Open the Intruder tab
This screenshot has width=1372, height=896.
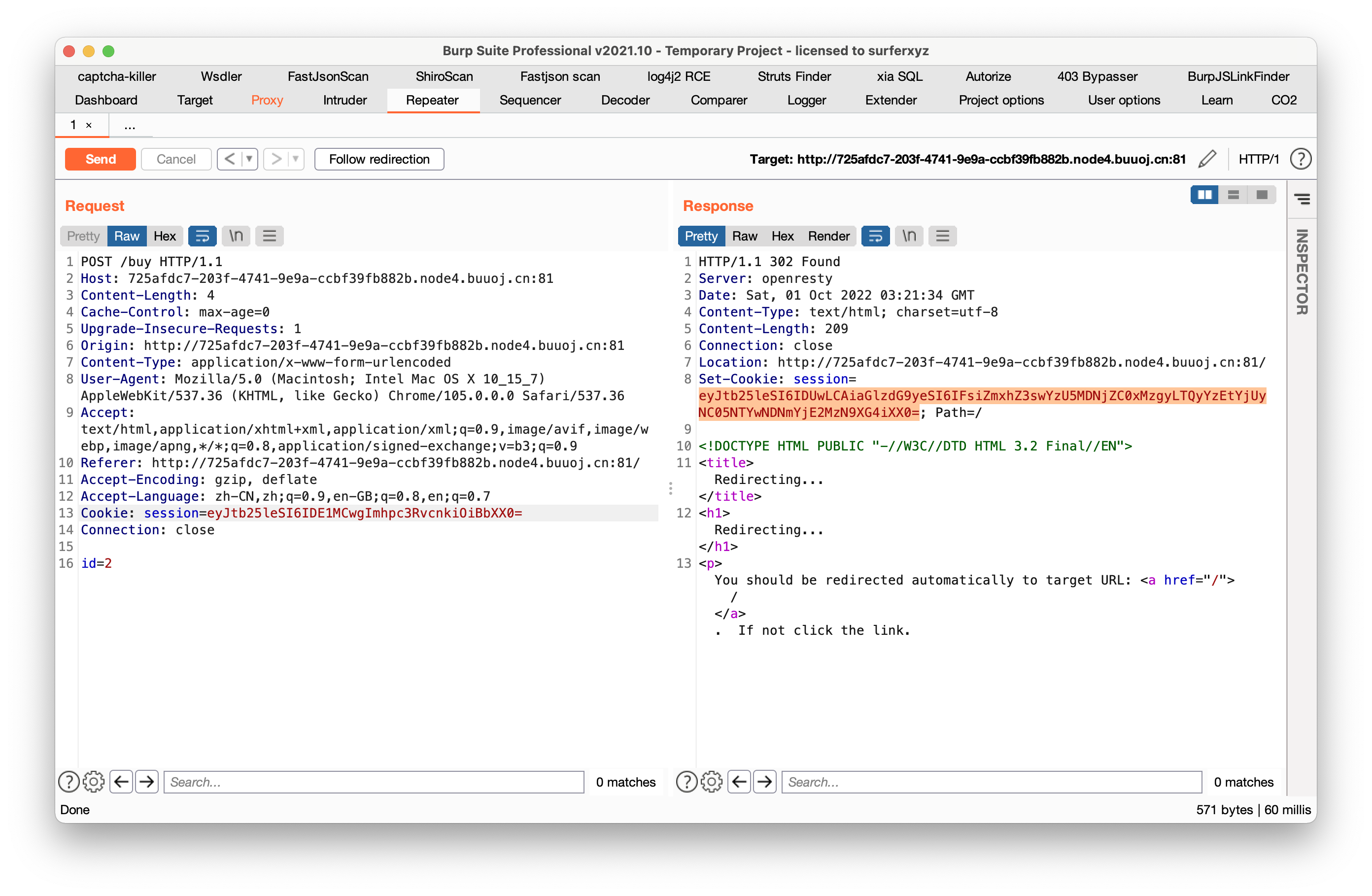(x=345, y=100)
